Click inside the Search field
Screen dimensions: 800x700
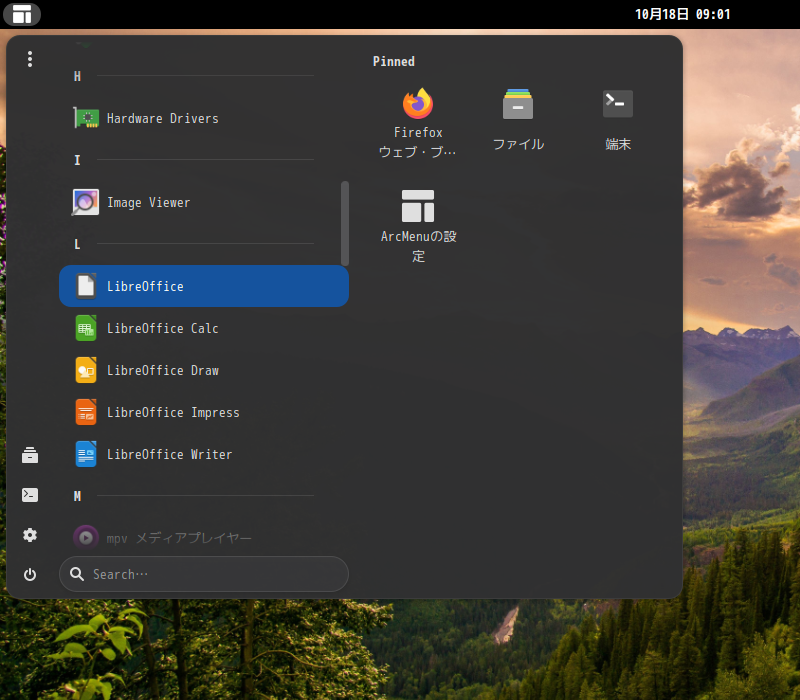point(203,574)
